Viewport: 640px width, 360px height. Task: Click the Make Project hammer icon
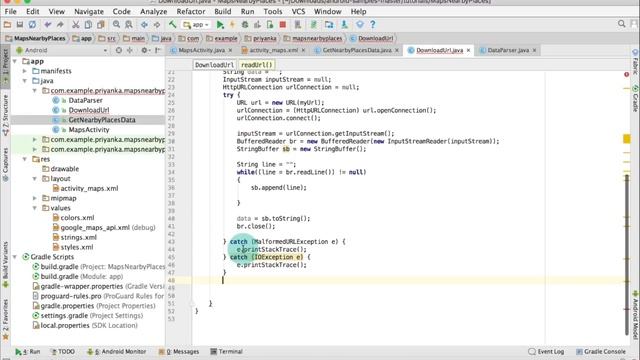pos(172,24)
